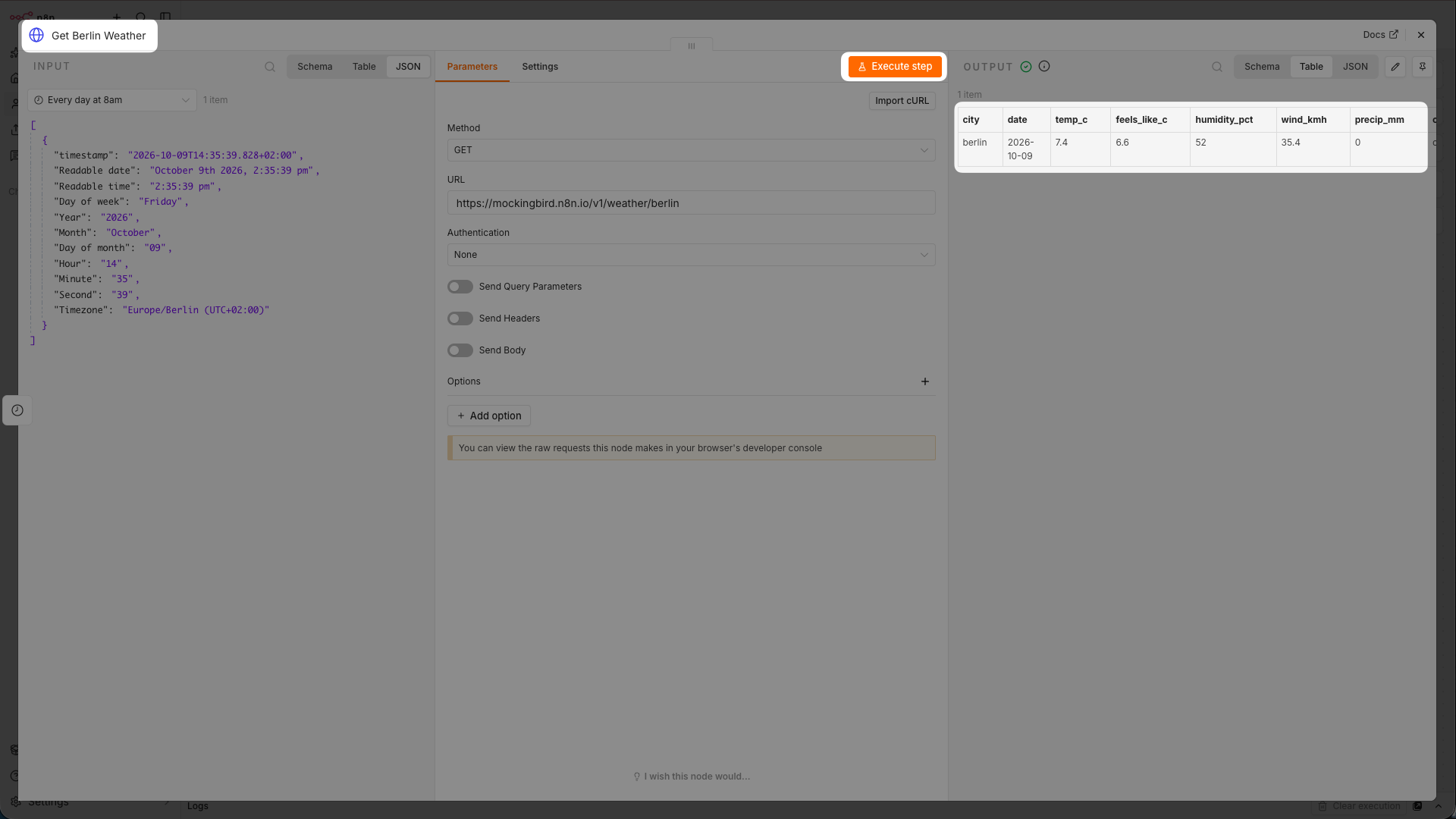Click the Get Berlin Weather globe icon
This screenshot has height=819, width=1456.
pos(36,36)
